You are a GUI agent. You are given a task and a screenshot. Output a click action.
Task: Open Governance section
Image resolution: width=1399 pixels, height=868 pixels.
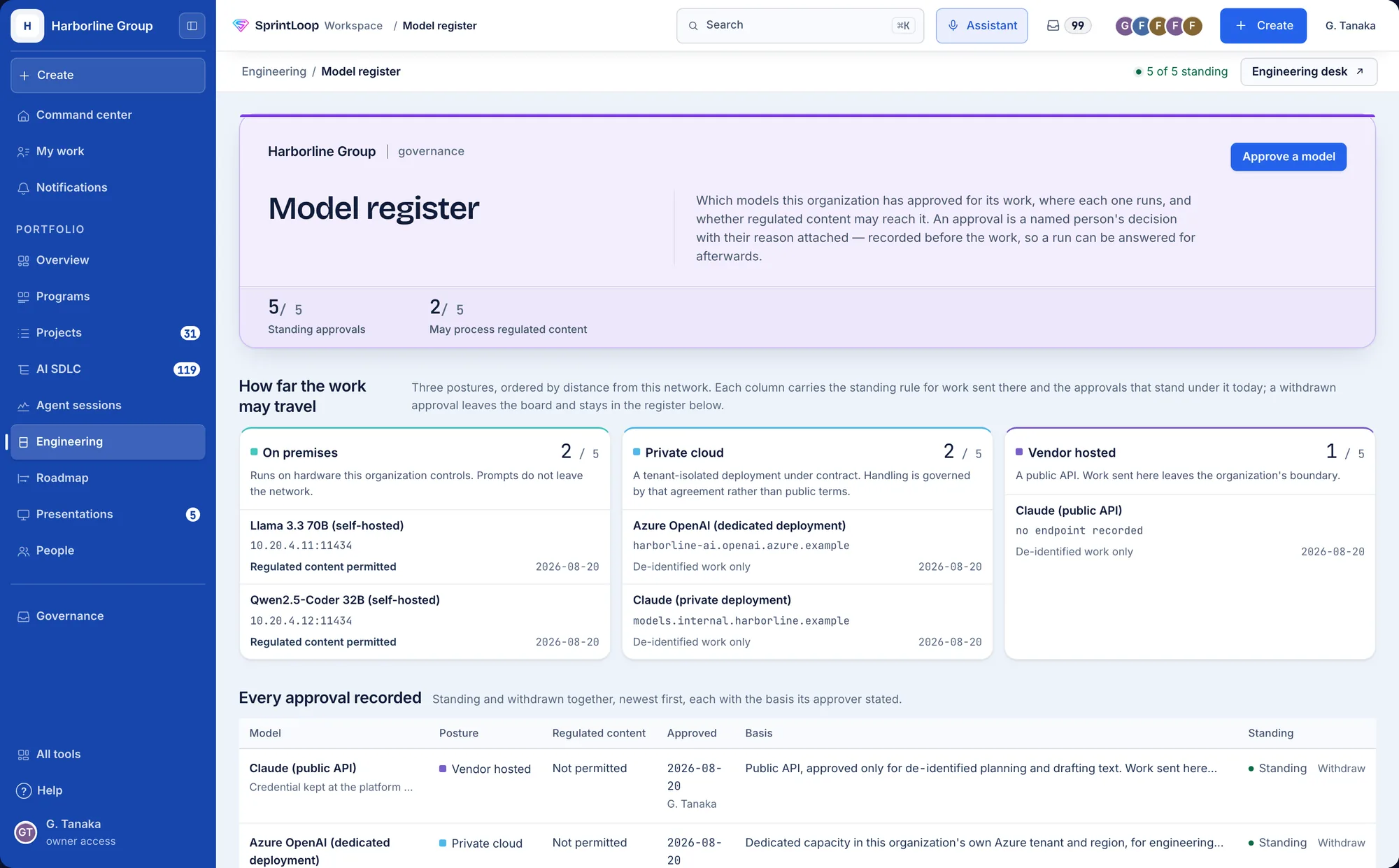[x=108, y=616]
